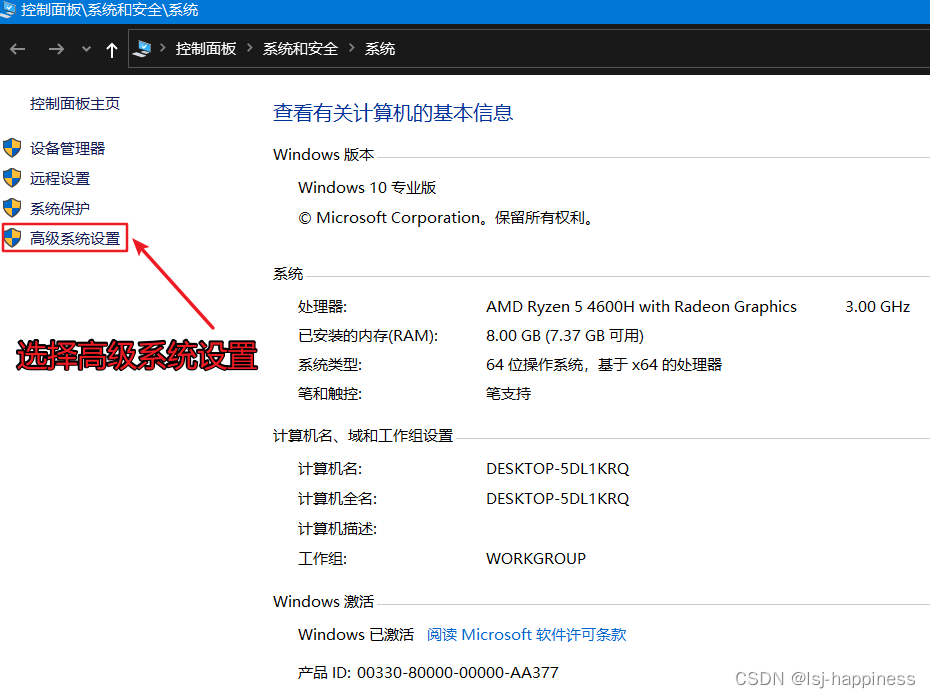930x698 pixels.
Task: Expand chevron before 控制面板 in breadcrumb
Action: click(163, 47)
